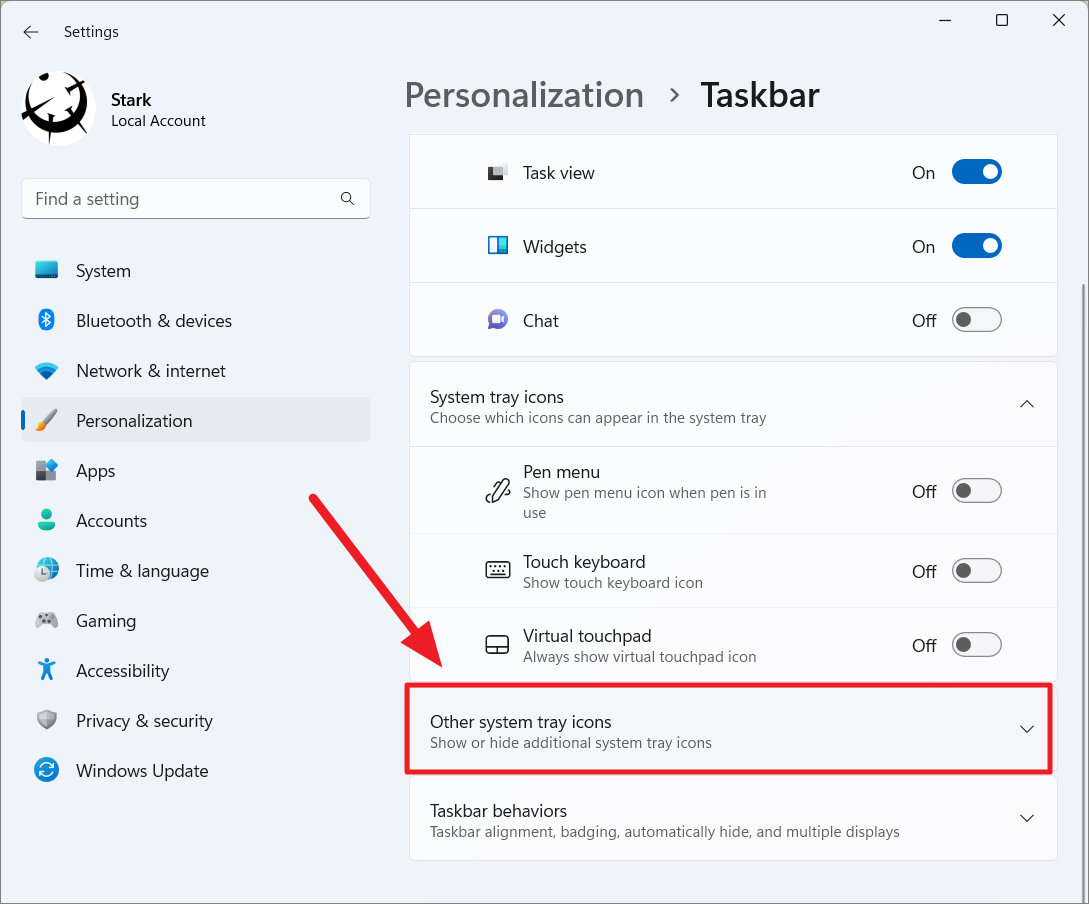
Task: Click the Accessibility figure icon
Action: [46, 670]
